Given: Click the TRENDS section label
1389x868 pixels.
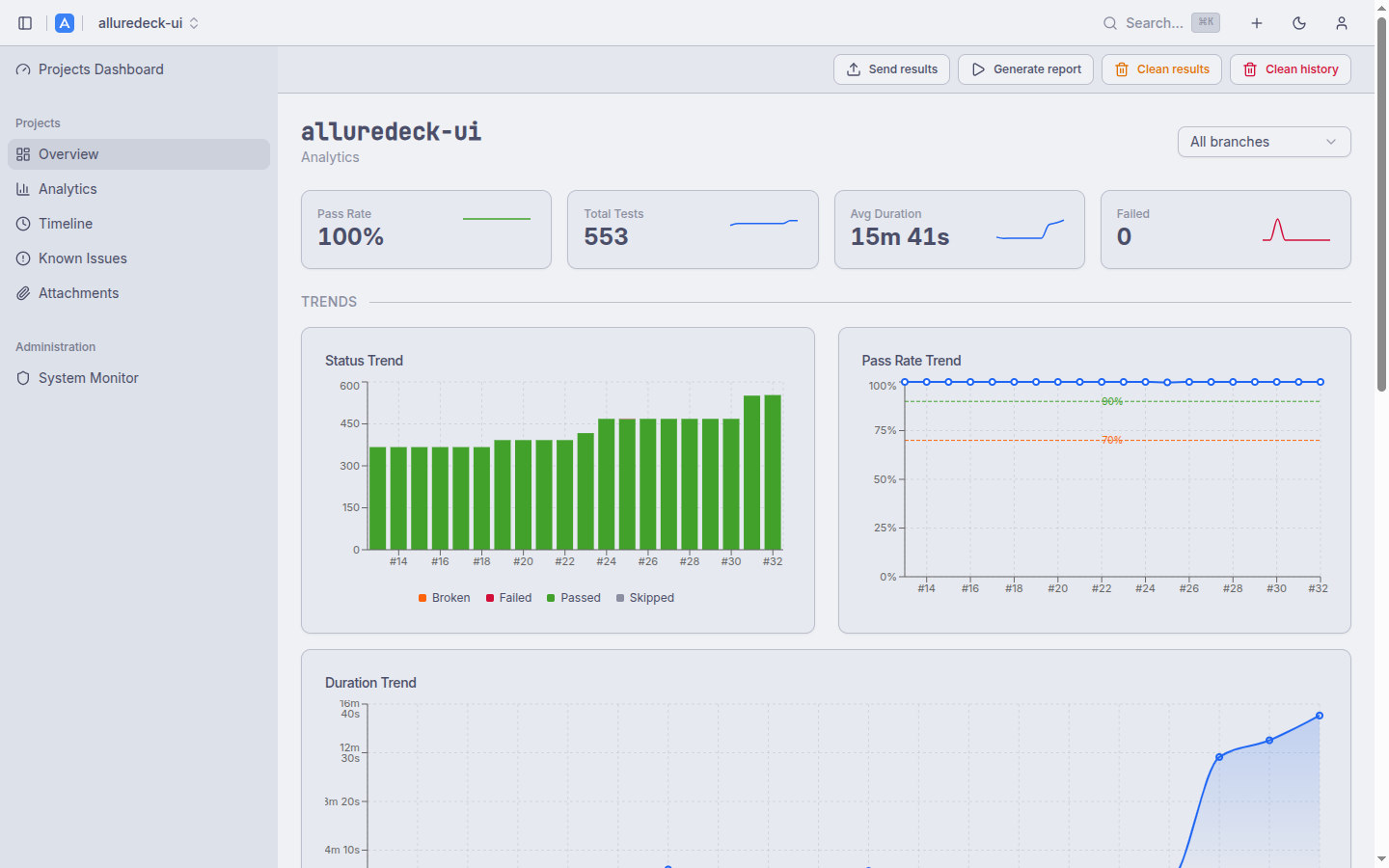Looking at the screenshot, I should click(x=329, y=302).
